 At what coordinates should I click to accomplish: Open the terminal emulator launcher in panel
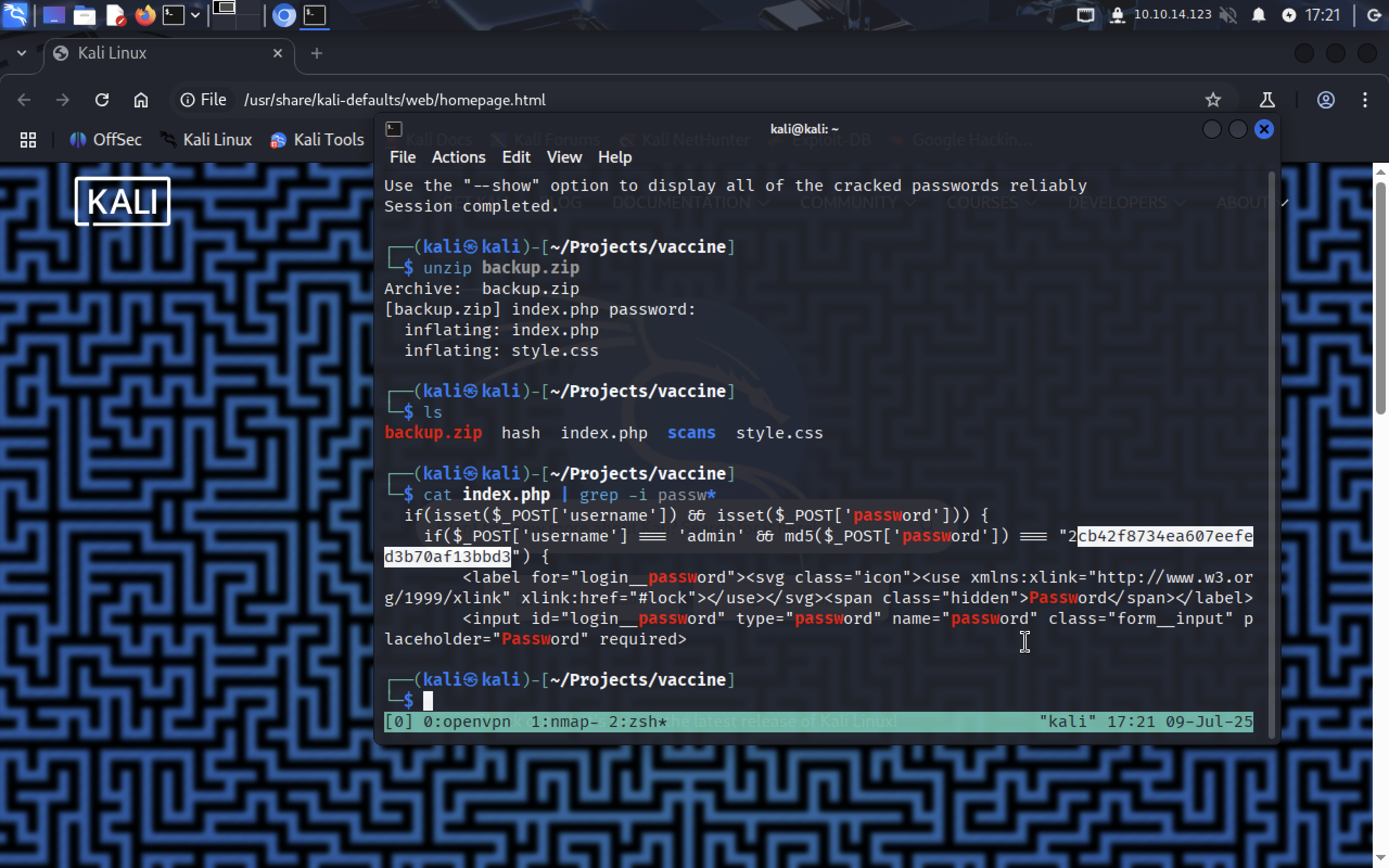click(x=173, y=15)
